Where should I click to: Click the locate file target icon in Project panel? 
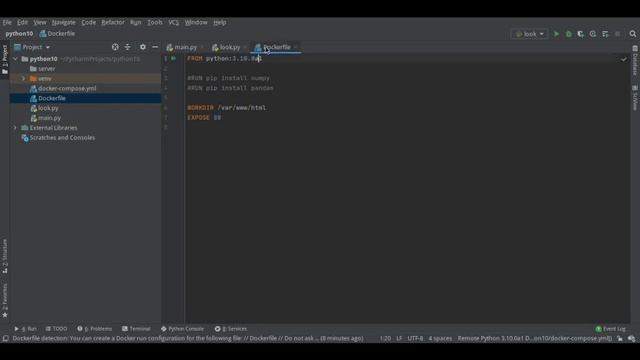click(x=115, y=47)
